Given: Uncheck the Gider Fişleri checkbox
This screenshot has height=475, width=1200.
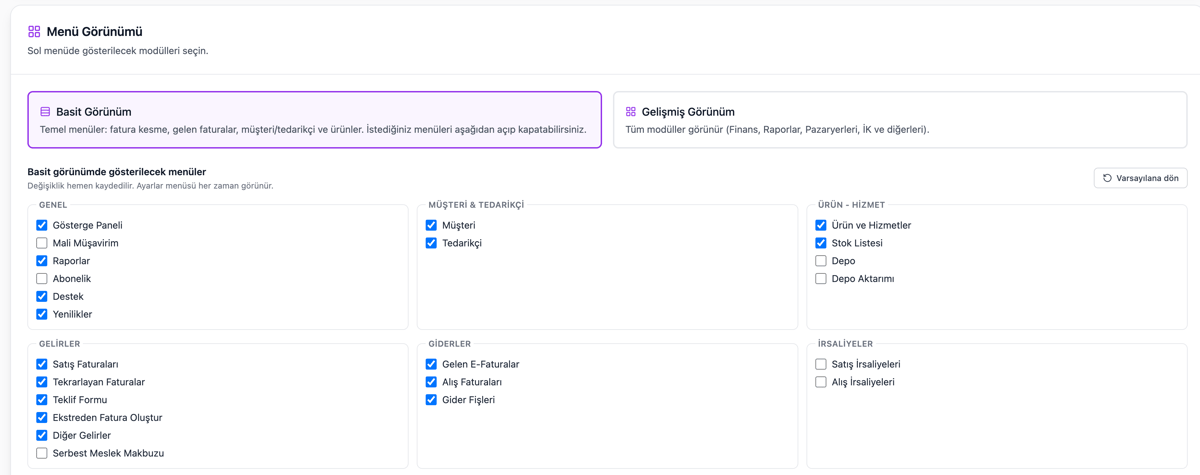Looking at the screenshot, I should 431,400.
